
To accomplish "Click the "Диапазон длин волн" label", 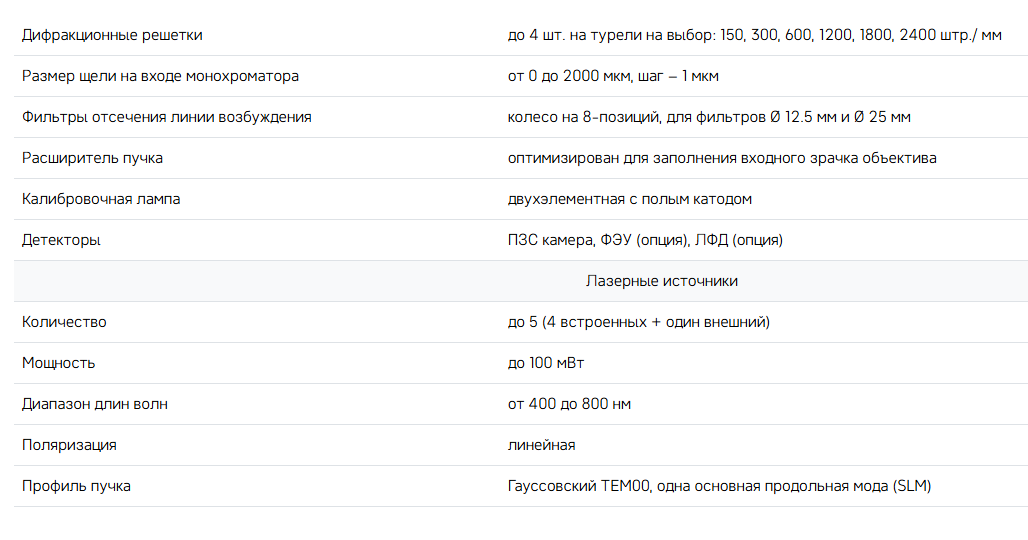I will tap(95, 404).
